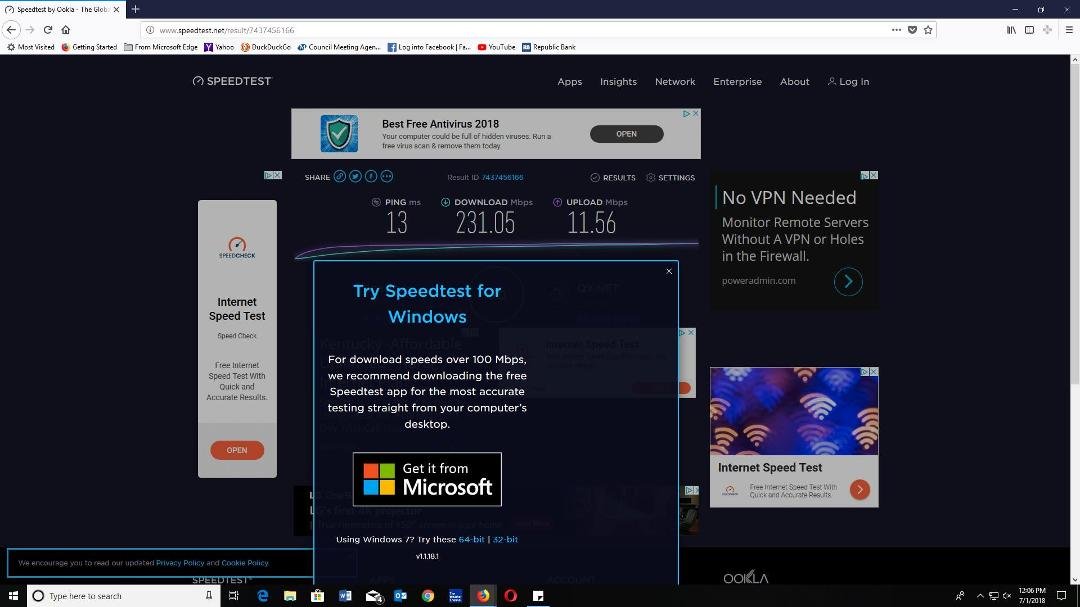1080x607 pixels.
Task: Toggle Firefox sidebar view
Action: point(1029,30)
